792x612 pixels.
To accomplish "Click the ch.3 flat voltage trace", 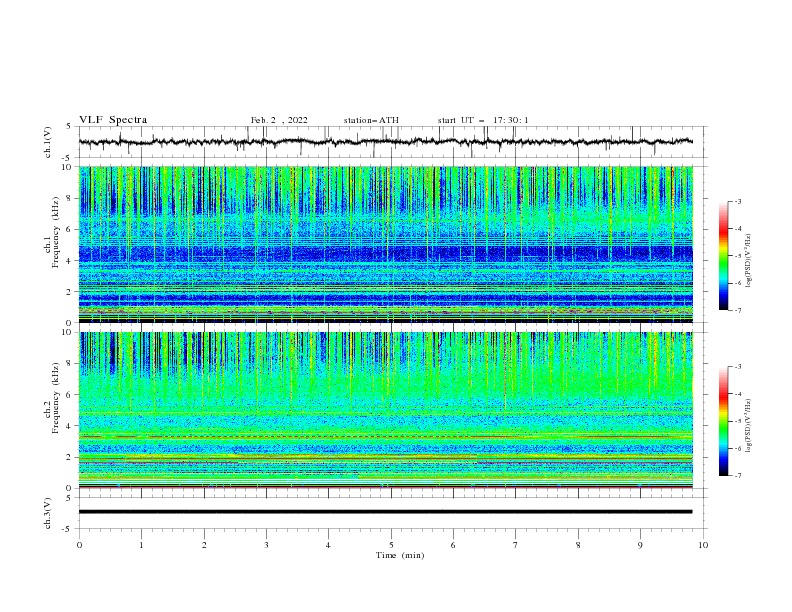I will pyautogui.click(x=385, y=512).
